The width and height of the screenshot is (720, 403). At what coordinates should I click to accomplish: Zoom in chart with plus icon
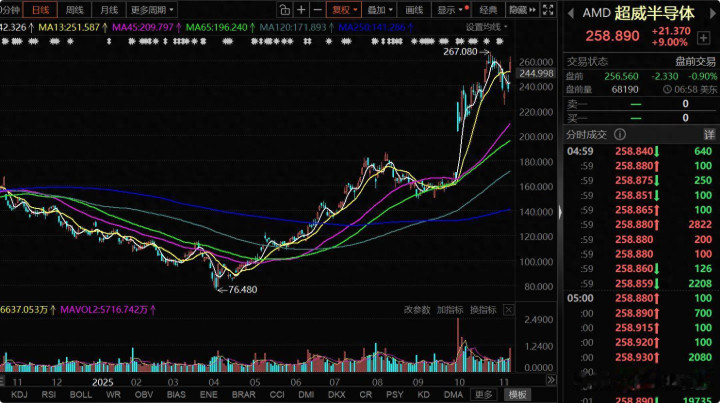click(301, 10)
